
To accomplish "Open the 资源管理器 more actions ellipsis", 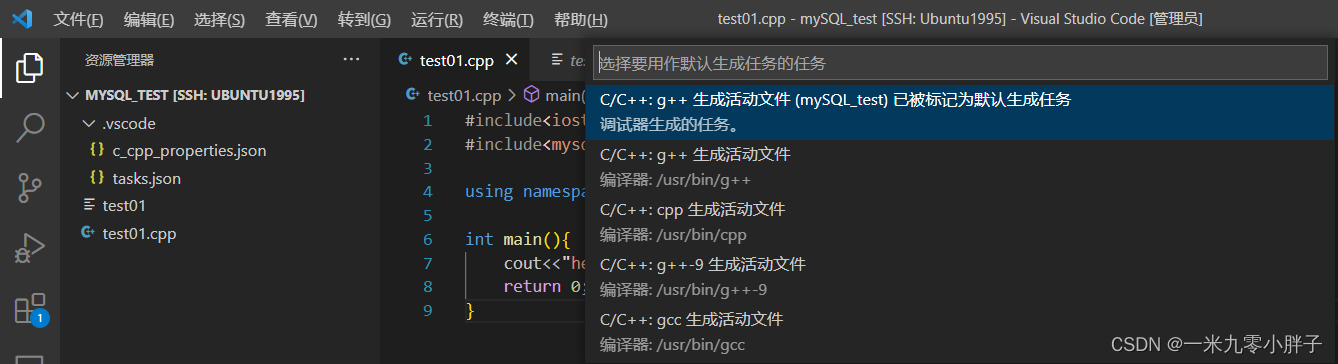I will click(351, 60).
